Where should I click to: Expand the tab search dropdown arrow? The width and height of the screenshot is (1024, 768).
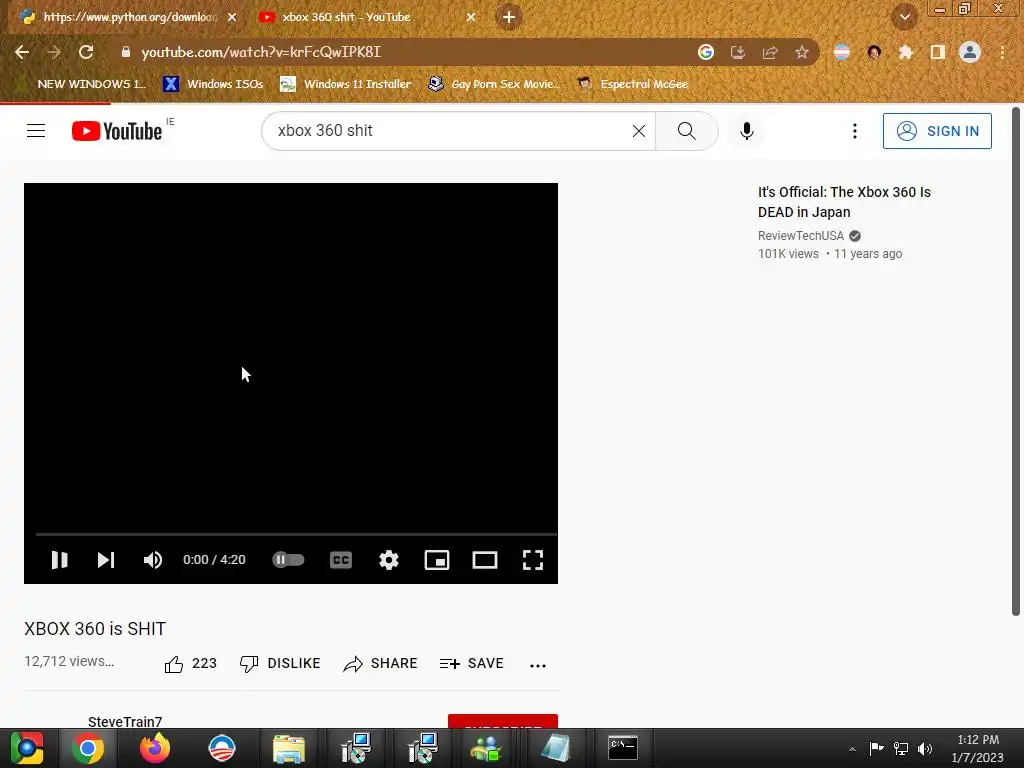point(904,17)
